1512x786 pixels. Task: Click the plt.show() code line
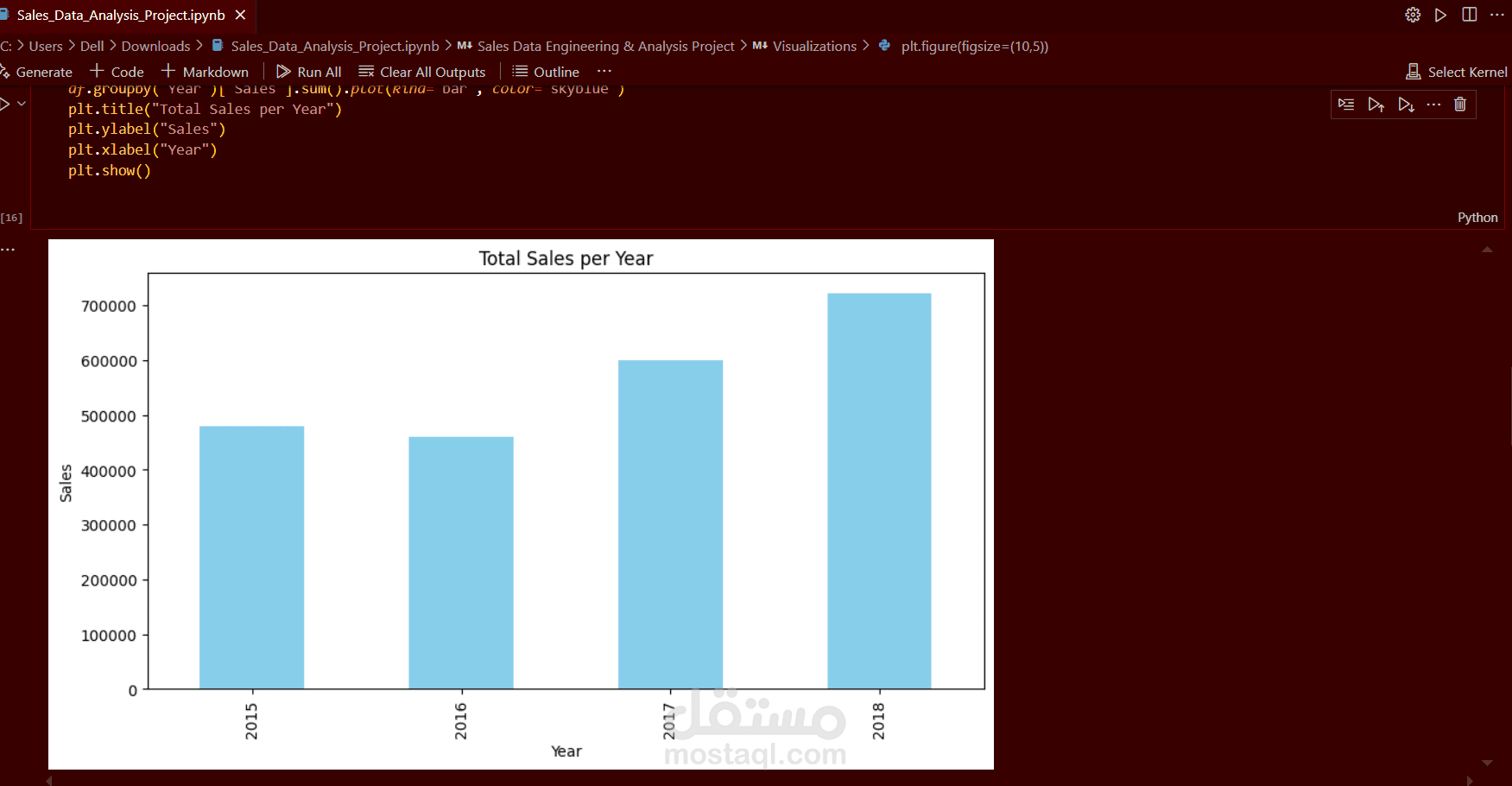(x=110, y=170)
